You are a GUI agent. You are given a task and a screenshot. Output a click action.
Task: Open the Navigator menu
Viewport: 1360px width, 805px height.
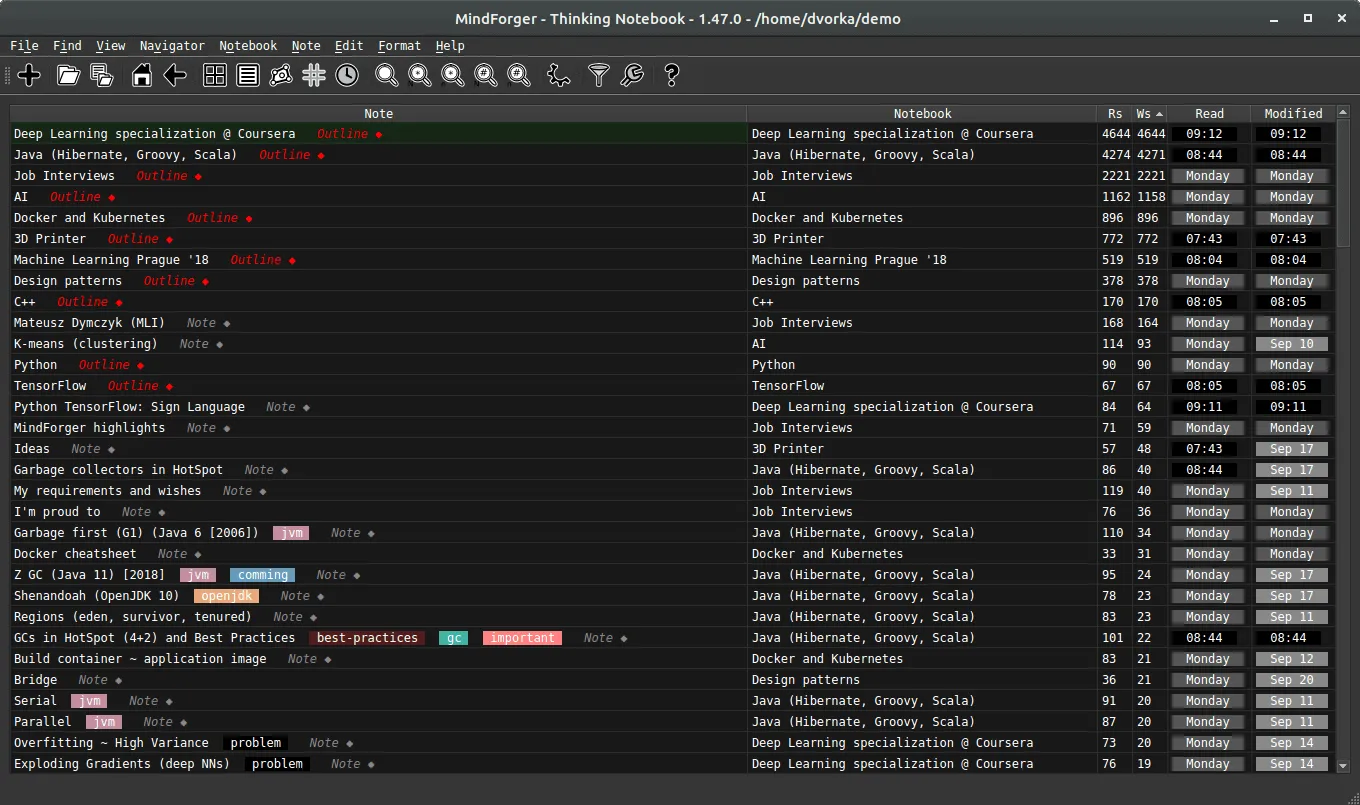(172, 46)
